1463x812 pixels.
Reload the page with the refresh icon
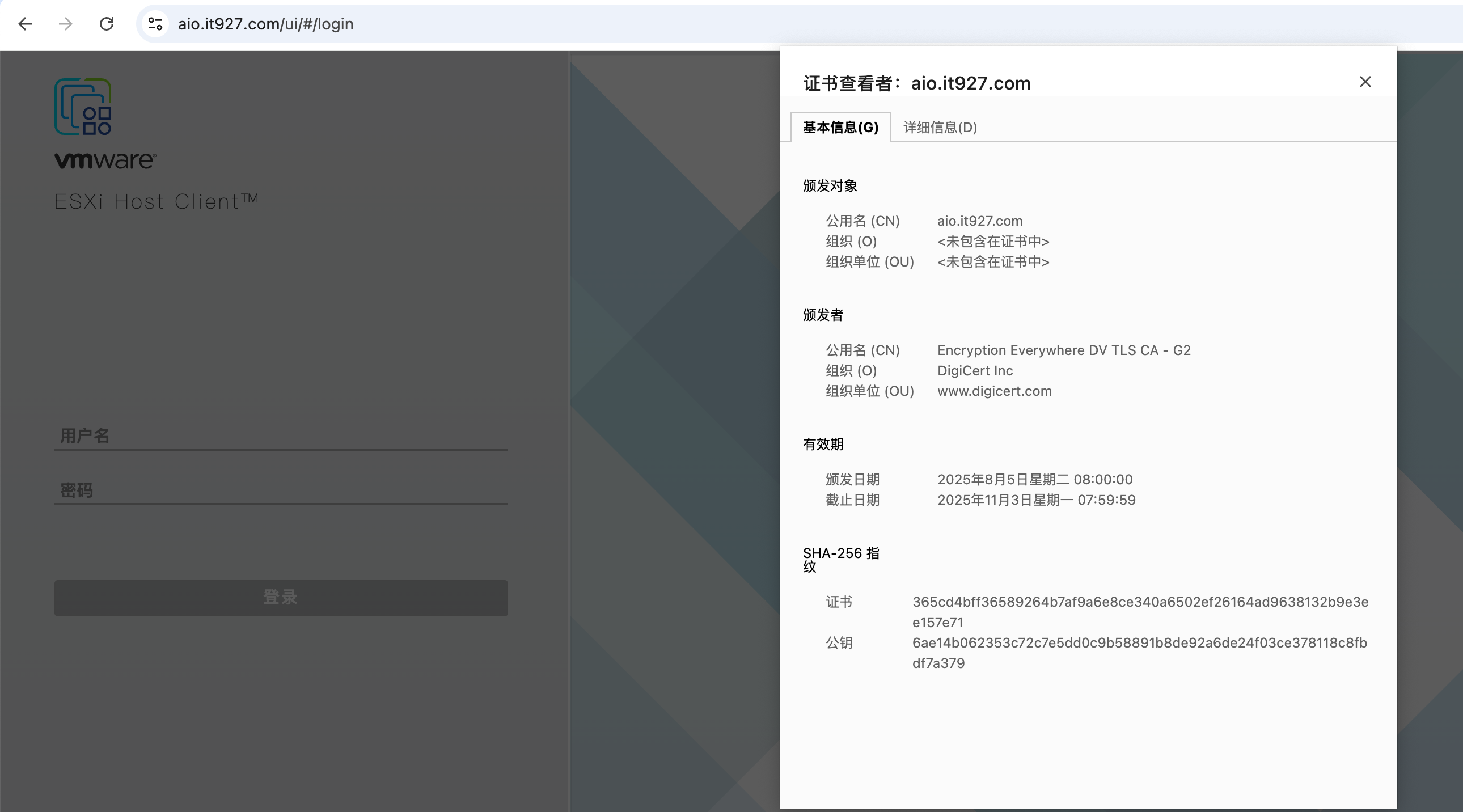click(107, 24)
